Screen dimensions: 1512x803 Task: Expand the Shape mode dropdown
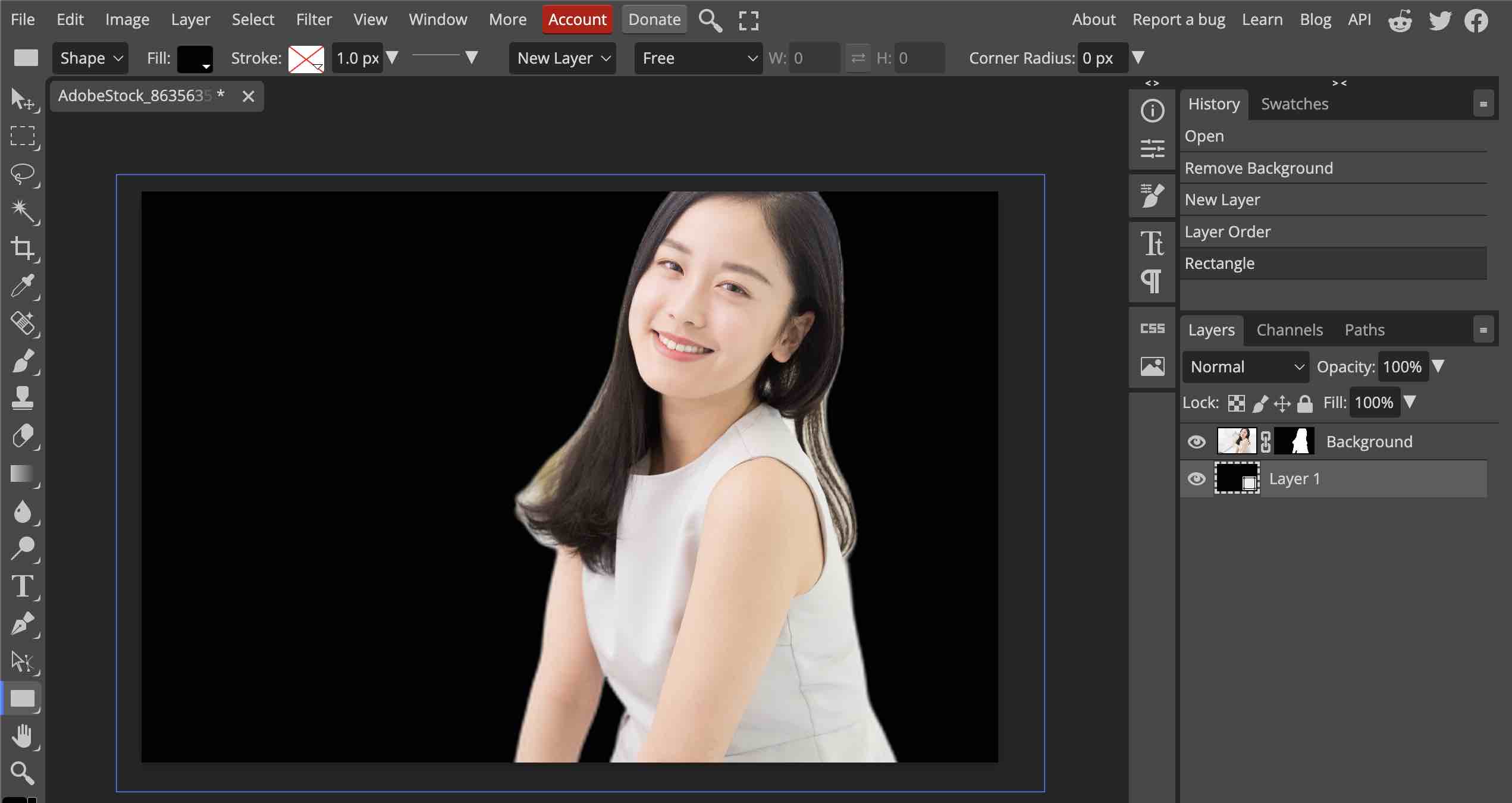90,58
